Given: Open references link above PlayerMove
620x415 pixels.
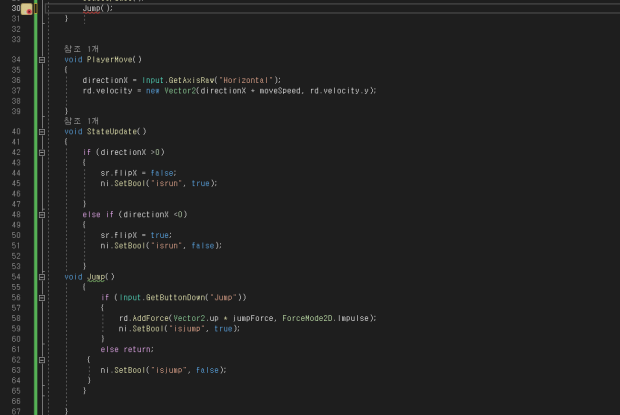Looking at the screenshot, I should [81, 49].
